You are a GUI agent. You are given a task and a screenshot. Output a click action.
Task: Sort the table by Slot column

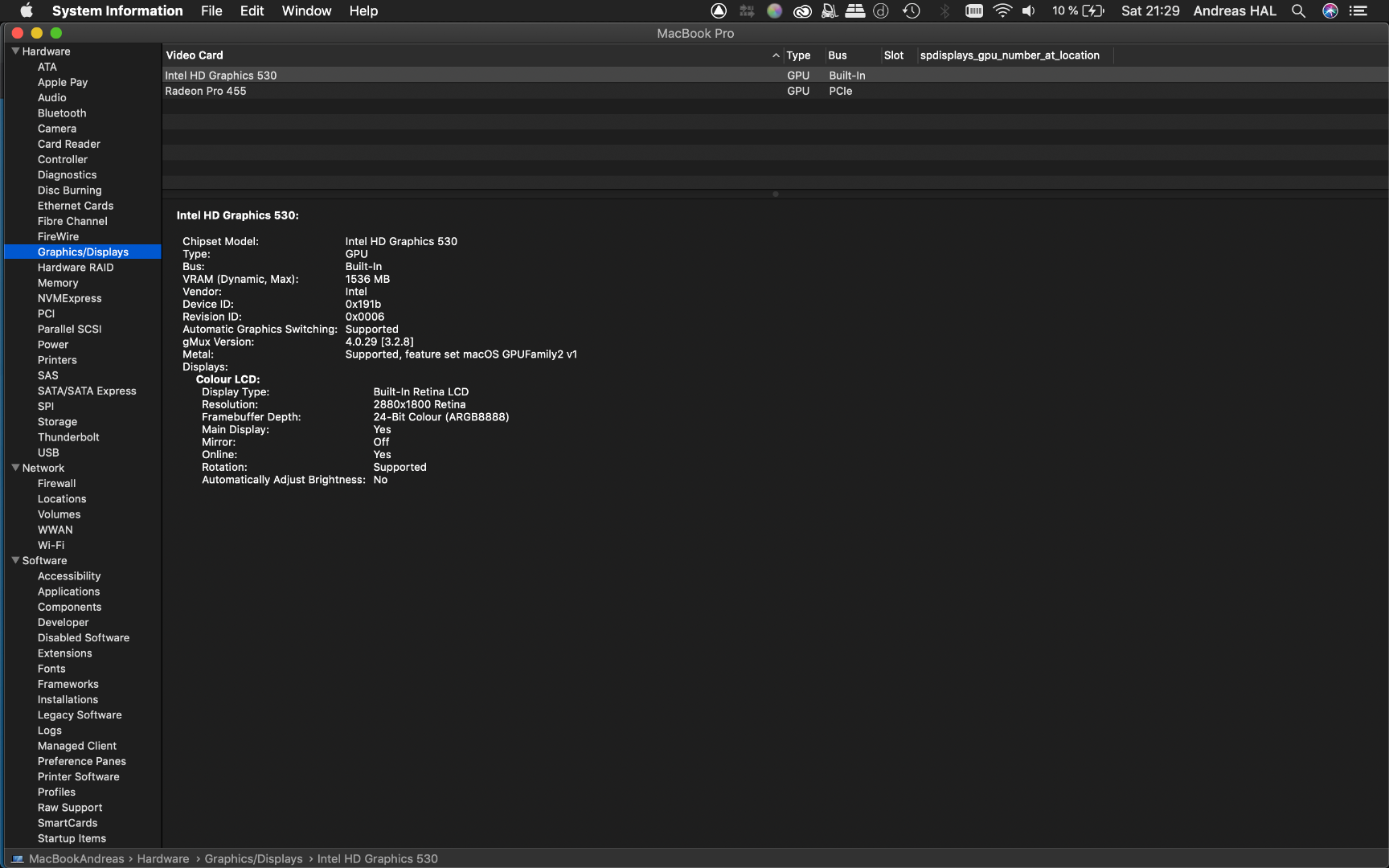click(899, 55)
